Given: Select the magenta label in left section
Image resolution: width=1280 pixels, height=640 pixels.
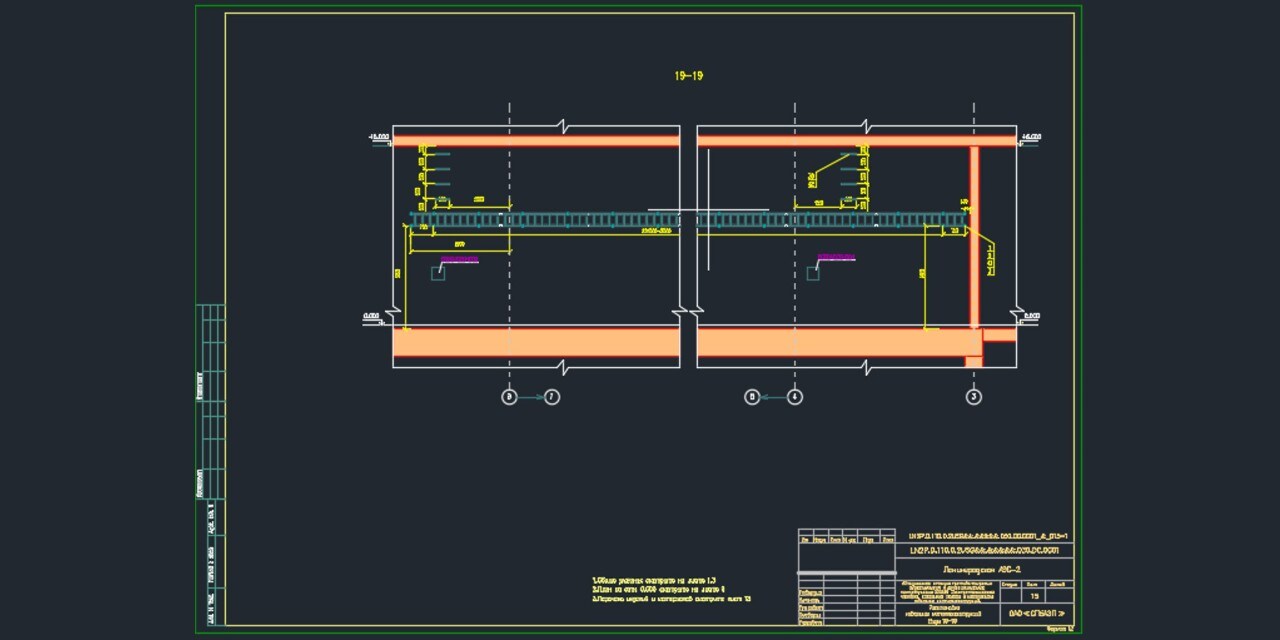Looking at the screenshot, I should 459,259.
